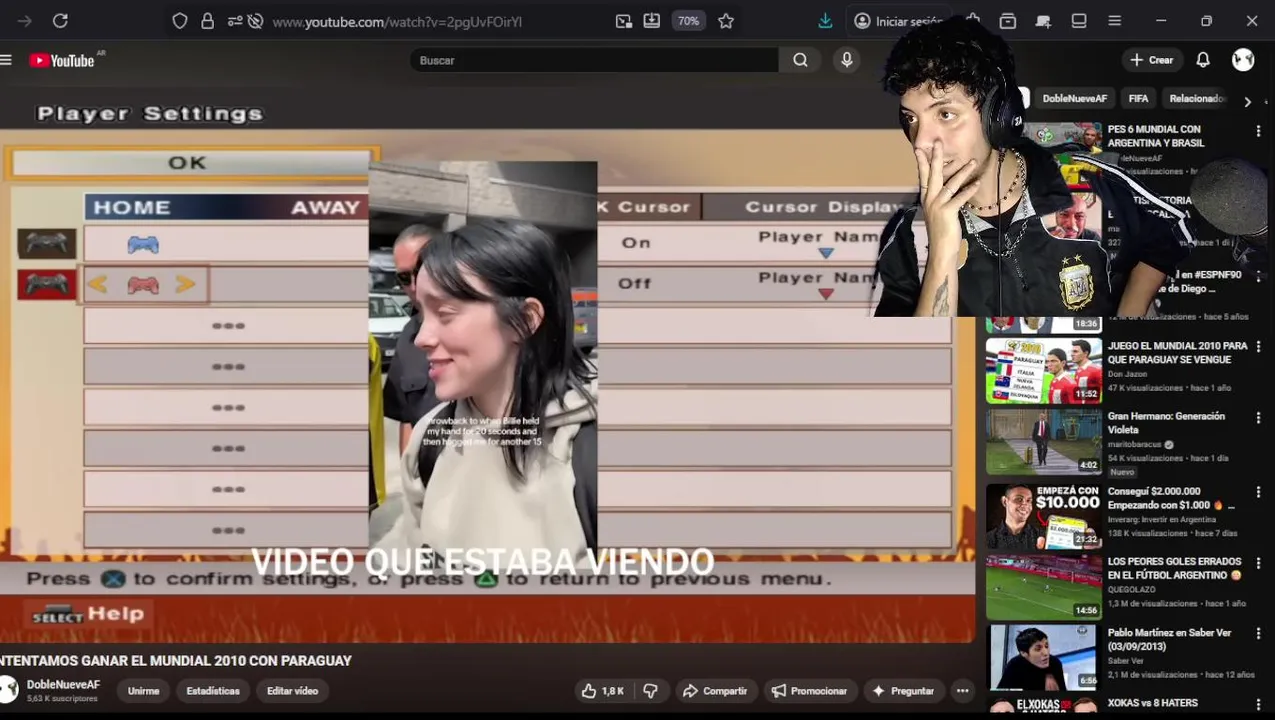Image resolution: width=1275 pixels, height=720 pixels.
Task: Open Gran Hermano Generación Violeta thumbnail
Action: [x=1044, y=442]
